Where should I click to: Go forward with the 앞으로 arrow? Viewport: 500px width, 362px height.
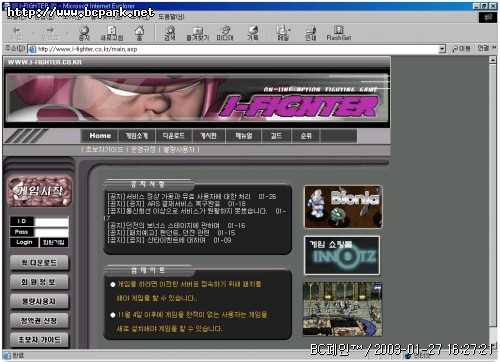[50, 33]
